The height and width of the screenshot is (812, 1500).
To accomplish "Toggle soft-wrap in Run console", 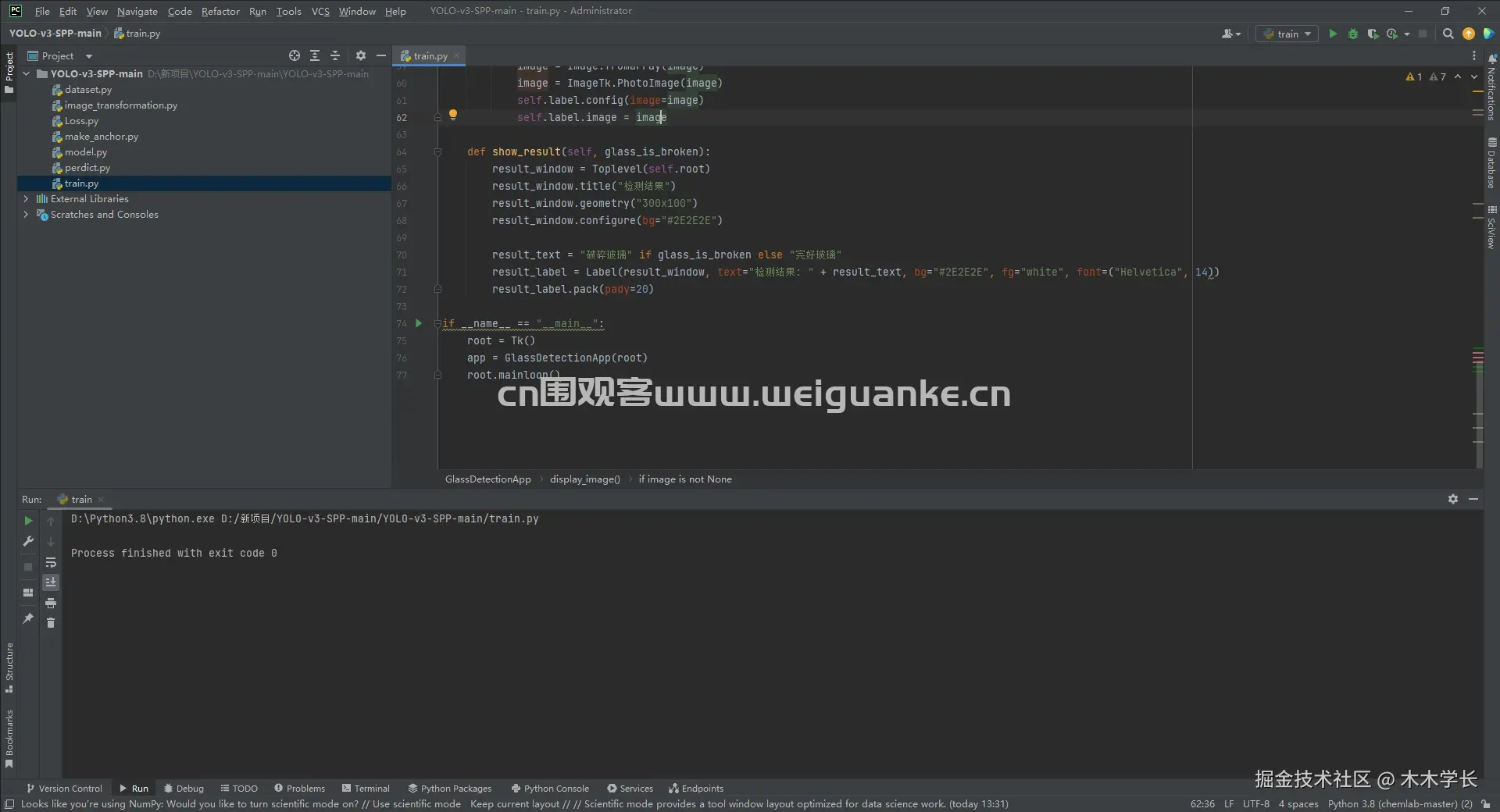I will (51, 562).
